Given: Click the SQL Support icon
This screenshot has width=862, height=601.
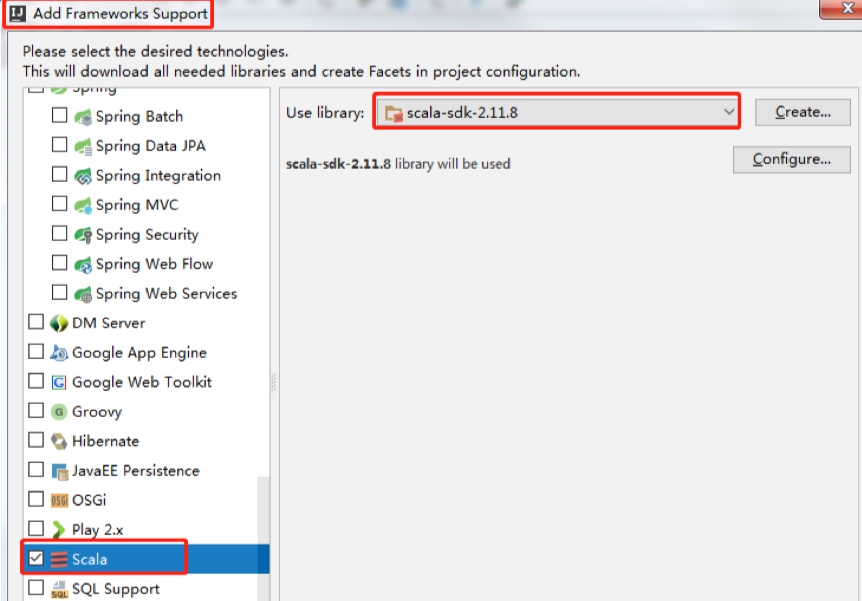Looking at the screenshot, I should pos(59,589).
